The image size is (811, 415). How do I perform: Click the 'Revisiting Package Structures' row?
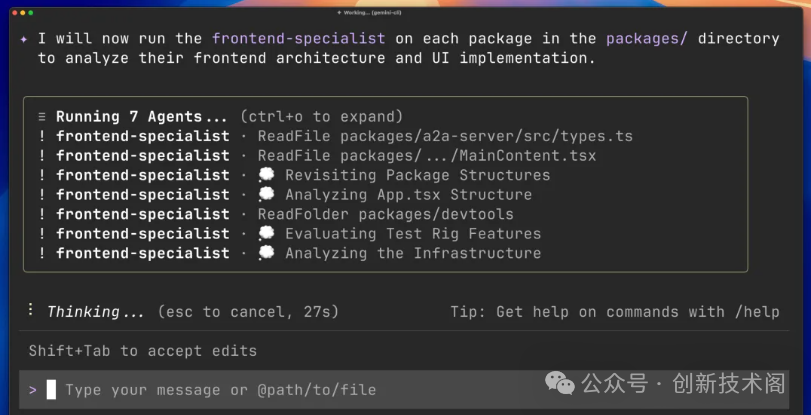coord(294,175)
